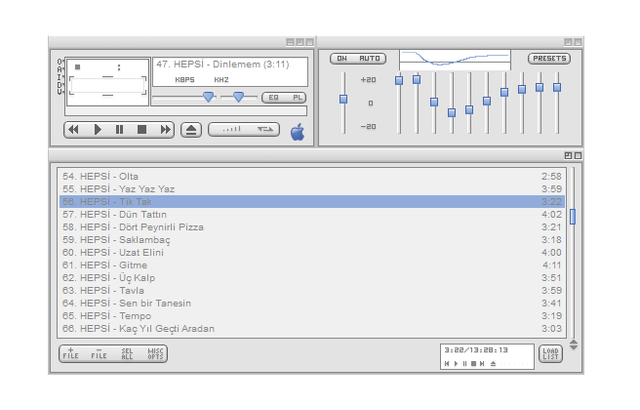Image resolution: width=640 pixels, height=410 pixels.
Task: Select track '66. HEPSİ - Kaç Yıl Geçti Aradan'
Action: (312, 328)
